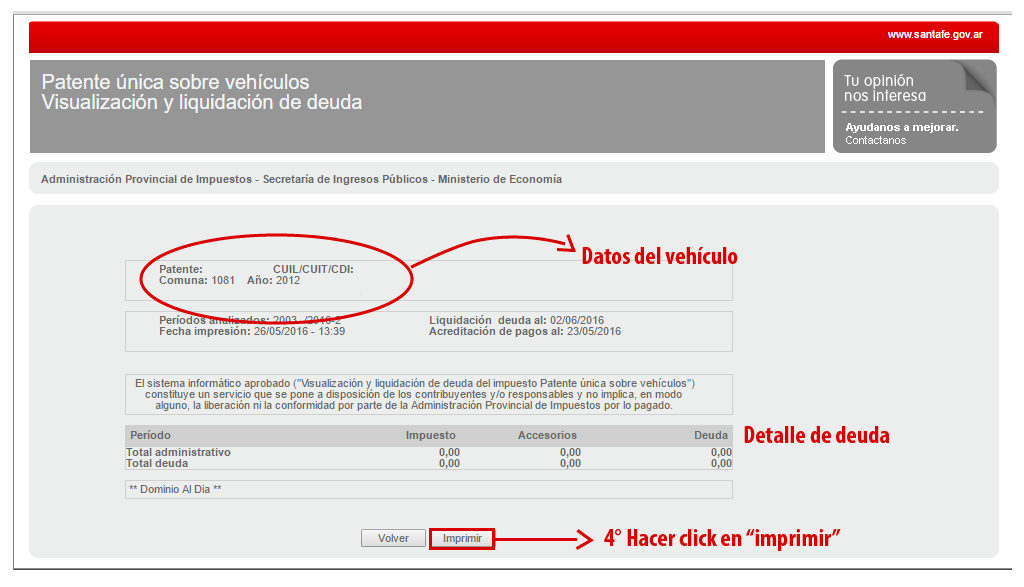Click the Comuna value 1081

tap(223, 281)
